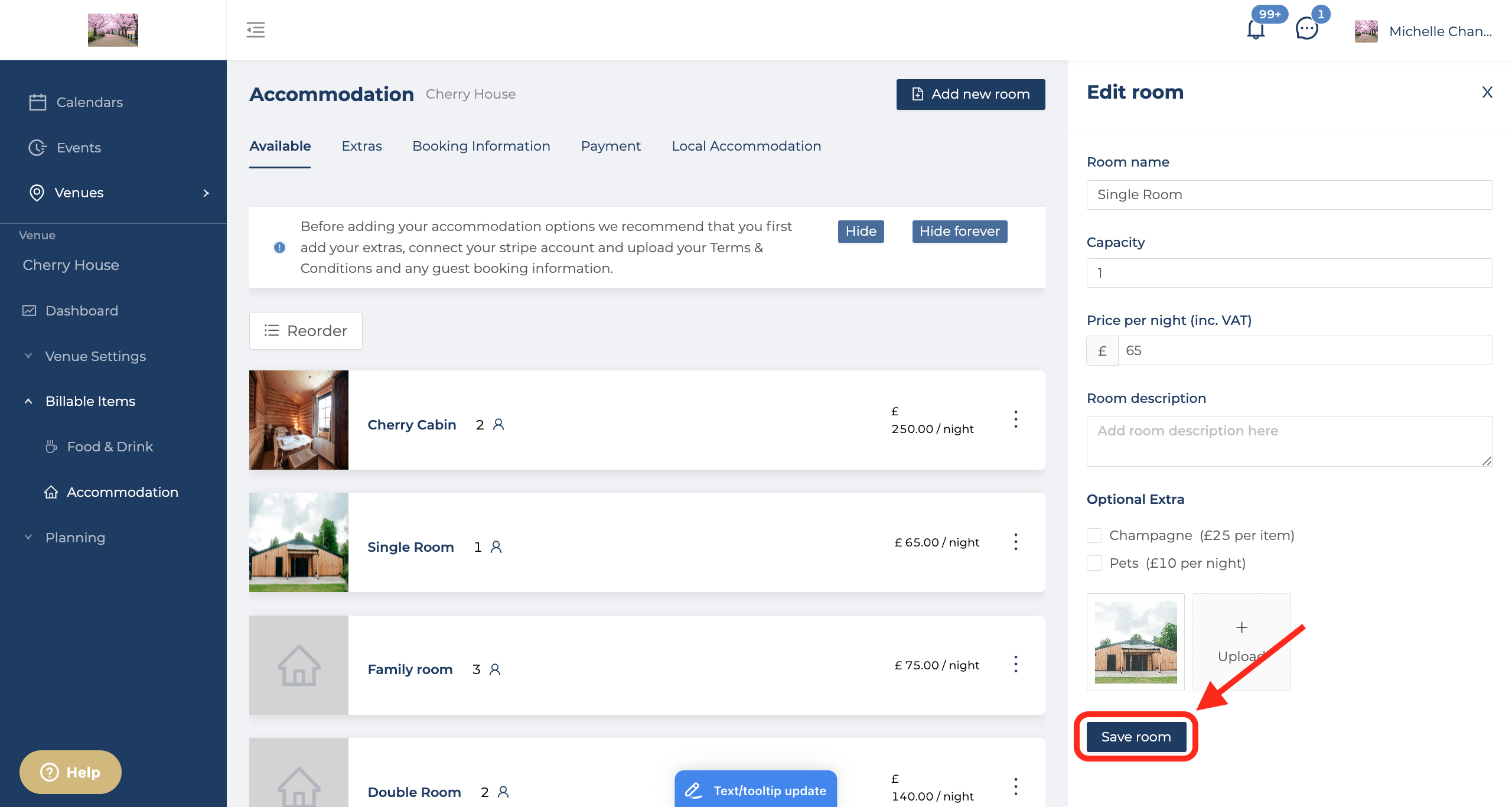The width and height of the screenshot is (1512, 807).
Task: Open the Payment tab
Action: pos(611,146)
